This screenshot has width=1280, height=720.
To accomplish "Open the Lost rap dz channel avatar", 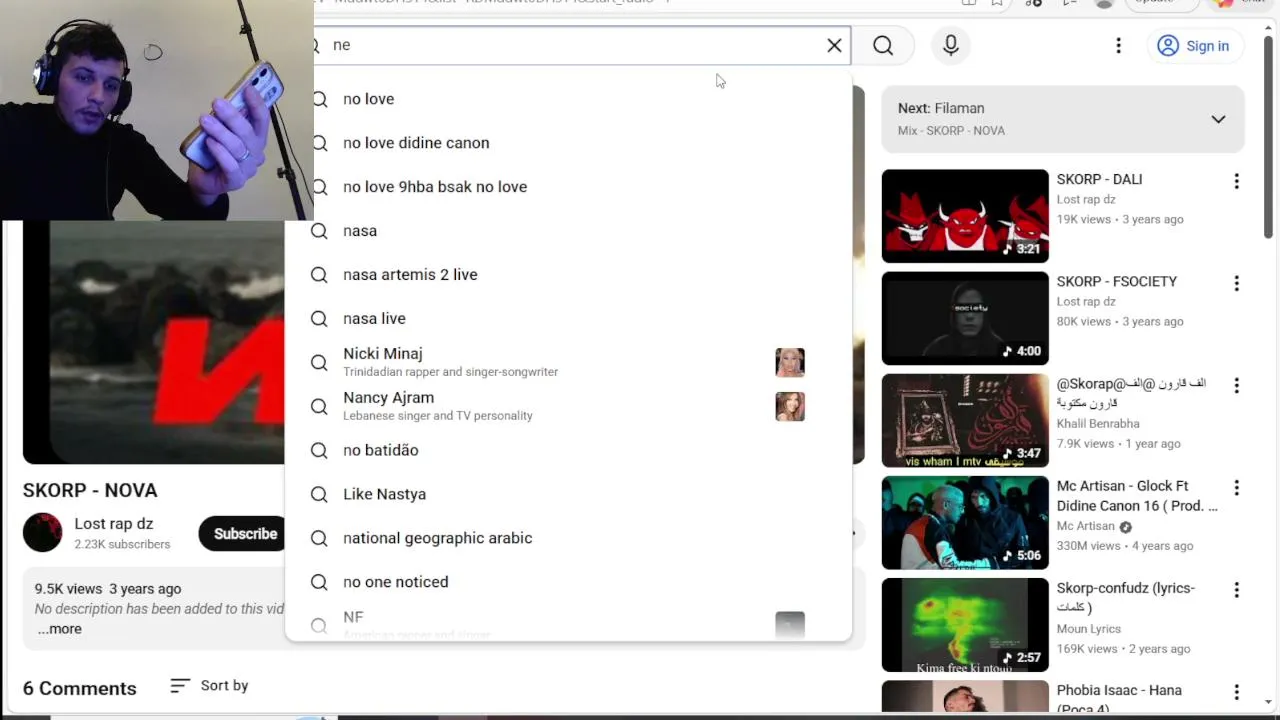I will pyautogui.click(x=42, y=532).
